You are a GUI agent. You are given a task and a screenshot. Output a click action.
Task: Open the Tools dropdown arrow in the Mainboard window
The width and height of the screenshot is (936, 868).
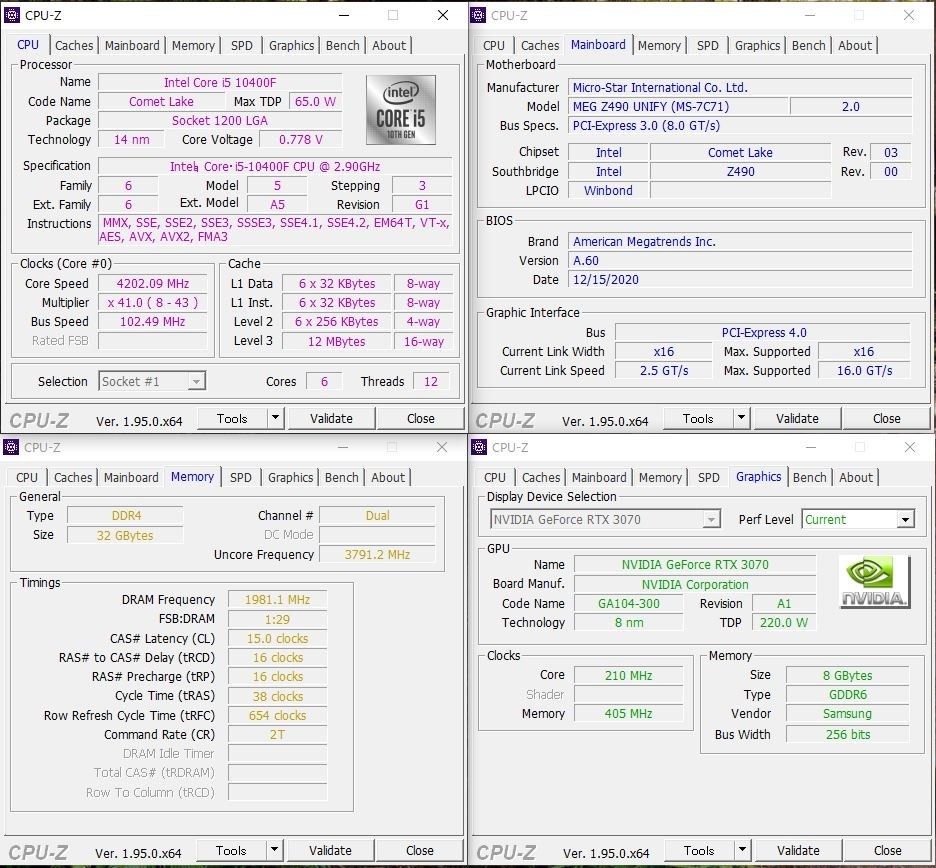tap(741, 418)
